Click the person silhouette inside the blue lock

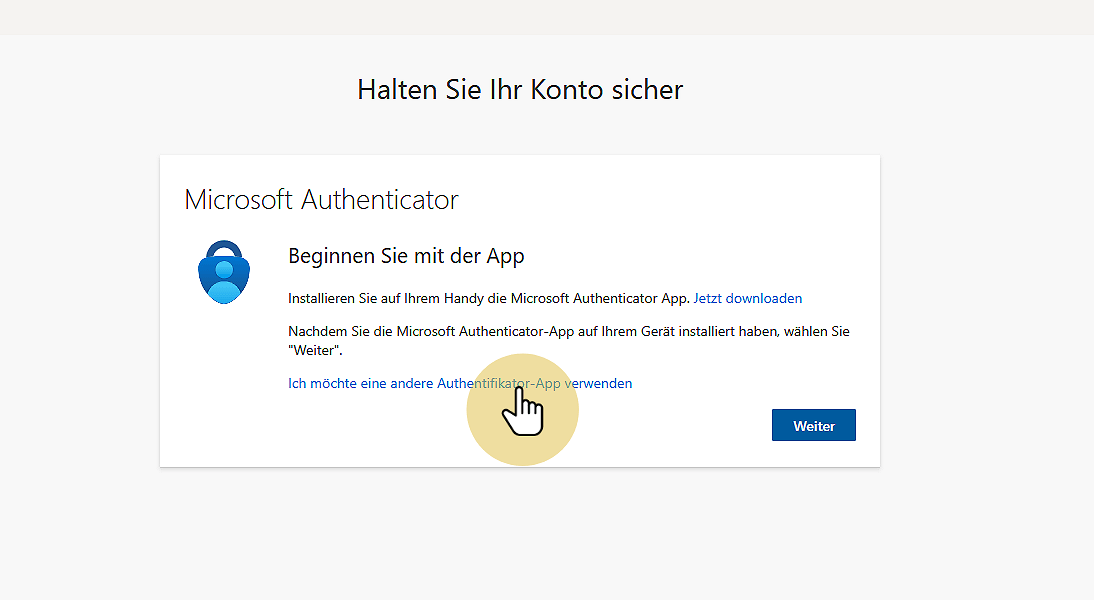pos(225,278)
